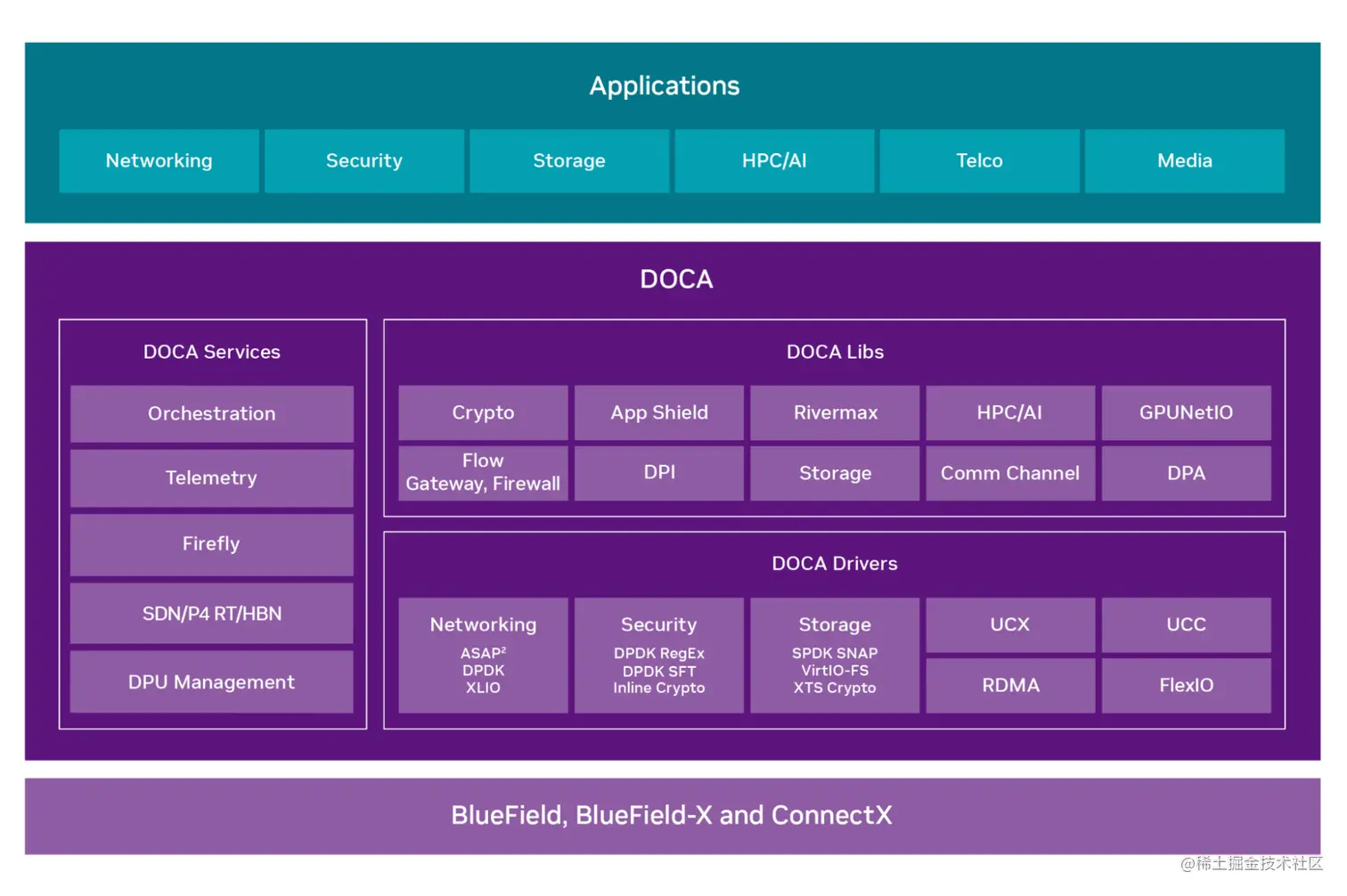The image size is (1347, 896).
Task: Open the Crypto library in DOCA Libs
Action: pos(482,412)
